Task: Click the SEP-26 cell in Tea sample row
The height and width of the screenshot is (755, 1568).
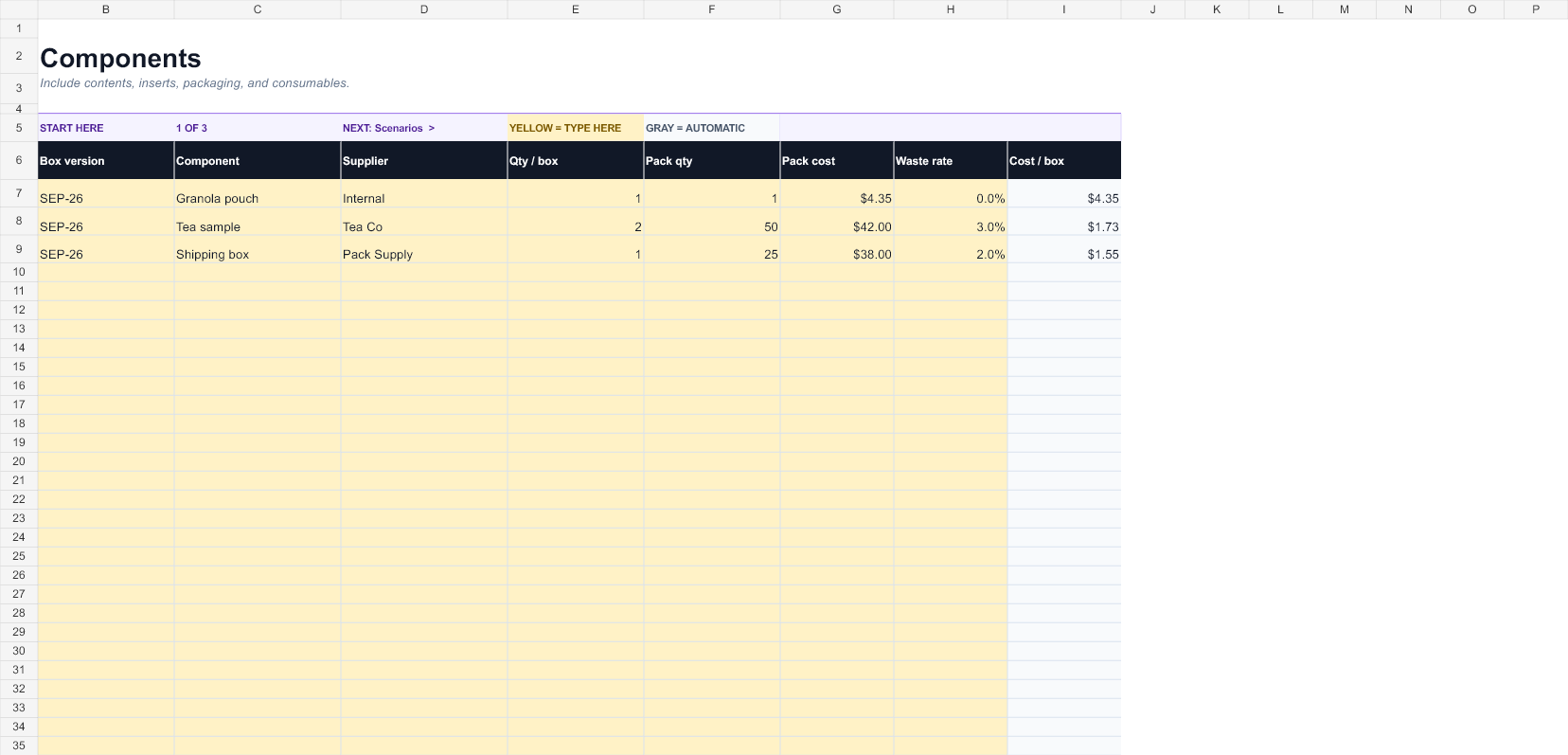Action: tap(106, 222)
